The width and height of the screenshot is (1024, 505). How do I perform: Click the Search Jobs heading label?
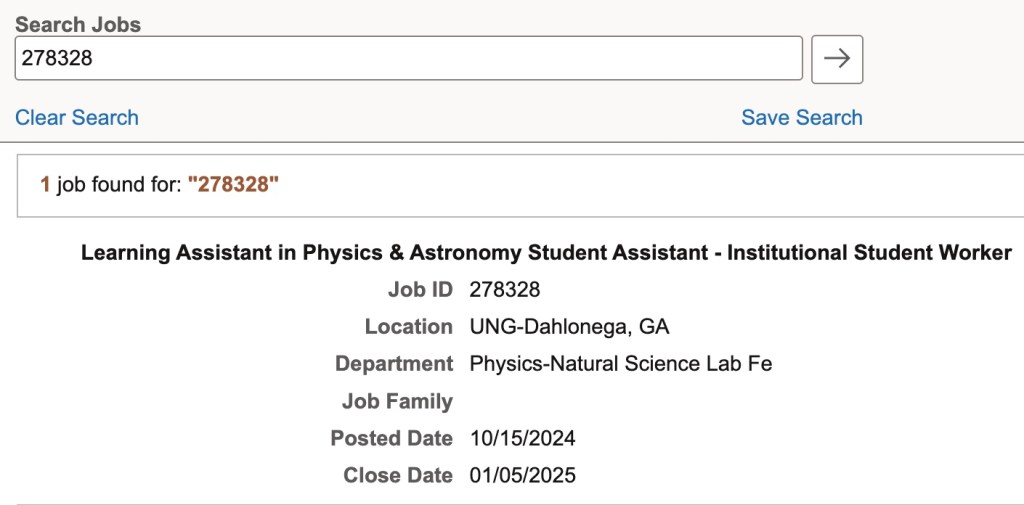click(78, 25)
